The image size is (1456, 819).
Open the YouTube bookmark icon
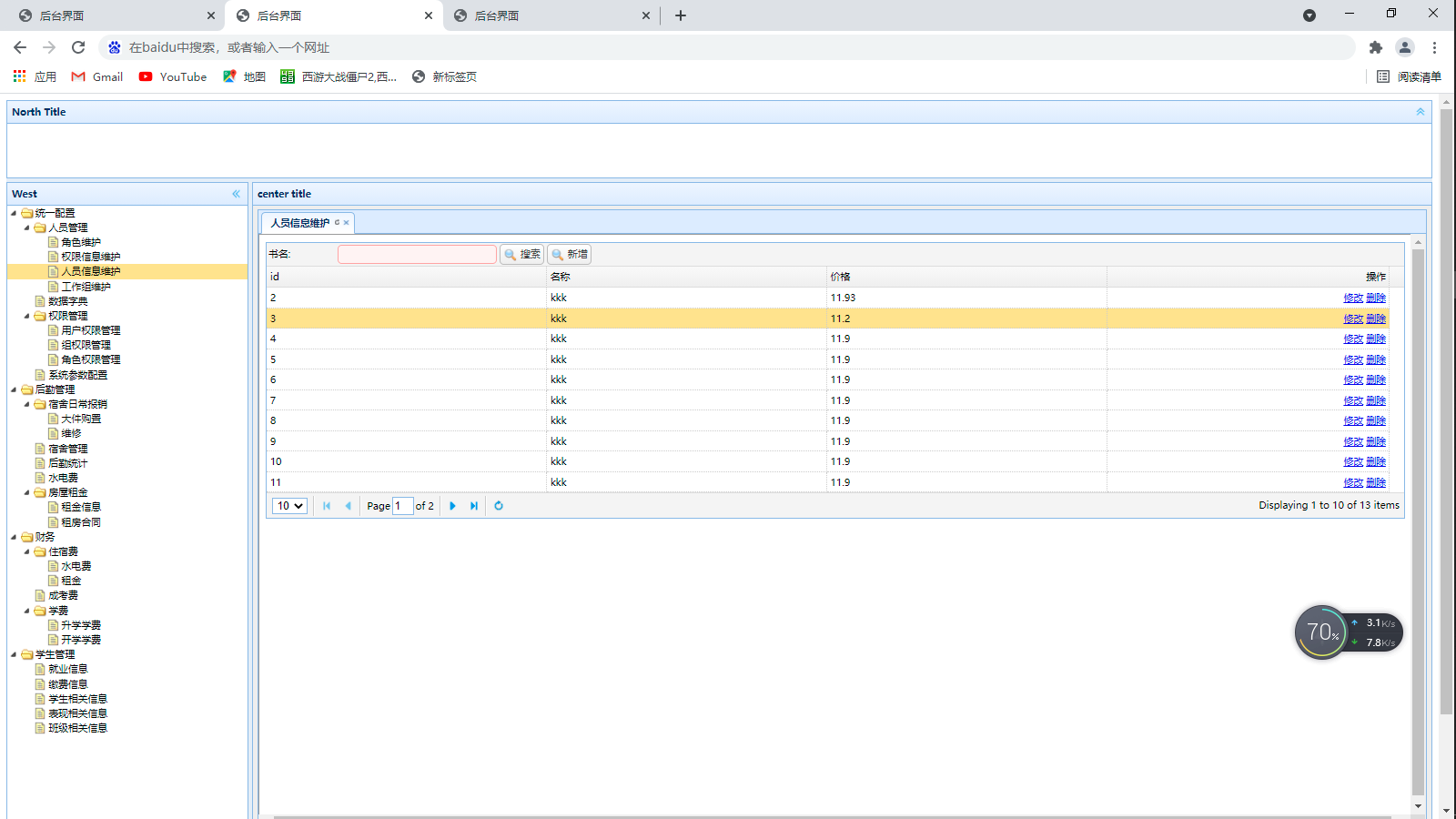146,76
